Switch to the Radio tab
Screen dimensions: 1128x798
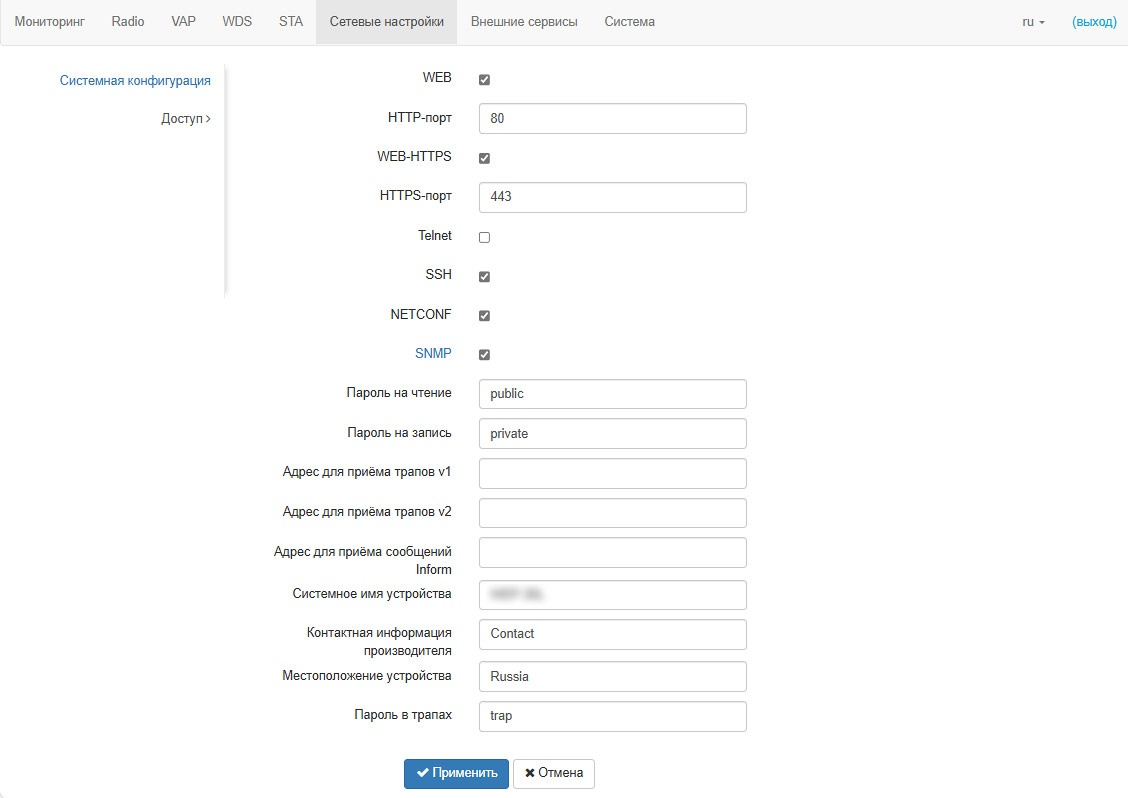pos(128,22)
